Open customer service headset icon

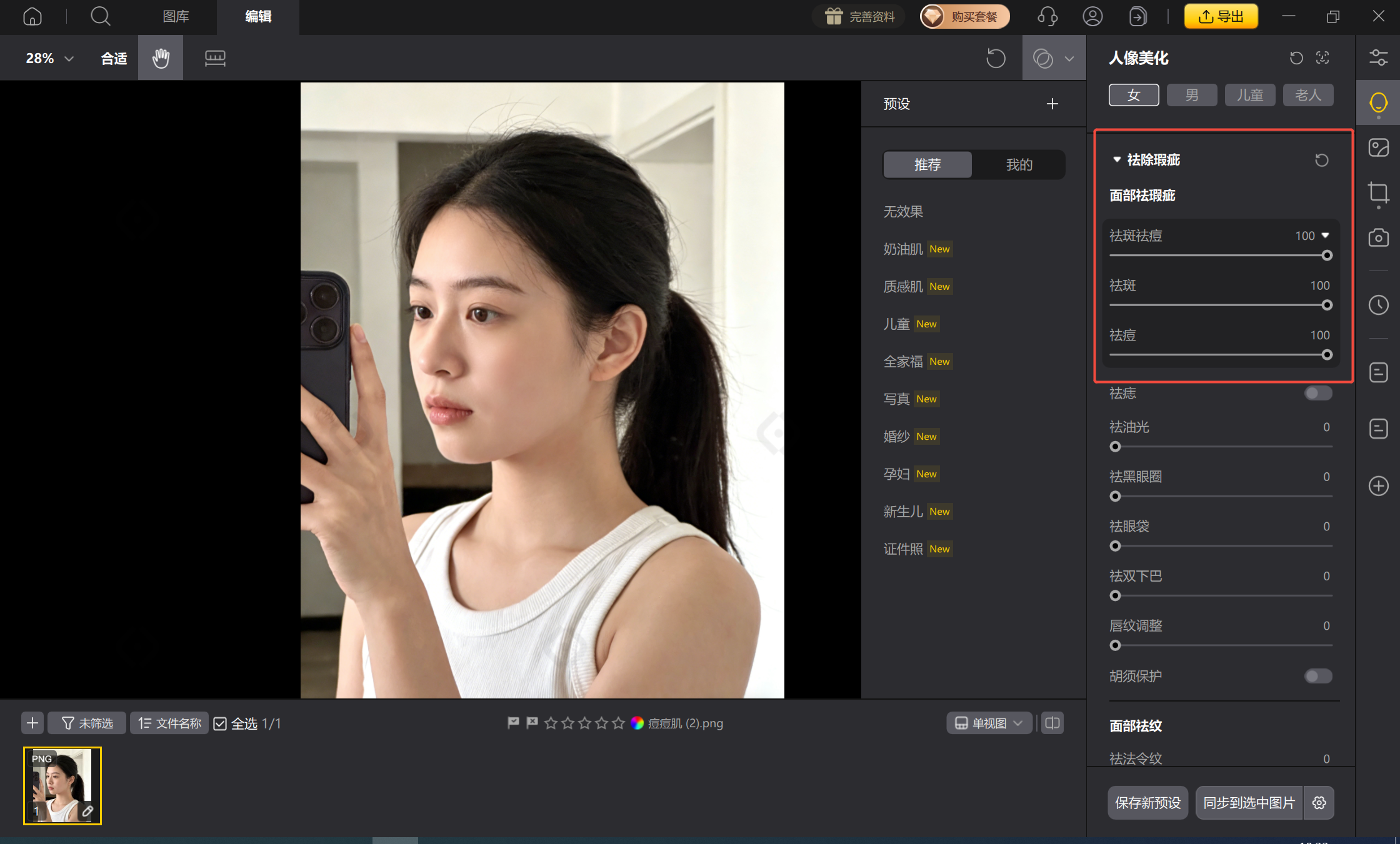coord(1047,16)
